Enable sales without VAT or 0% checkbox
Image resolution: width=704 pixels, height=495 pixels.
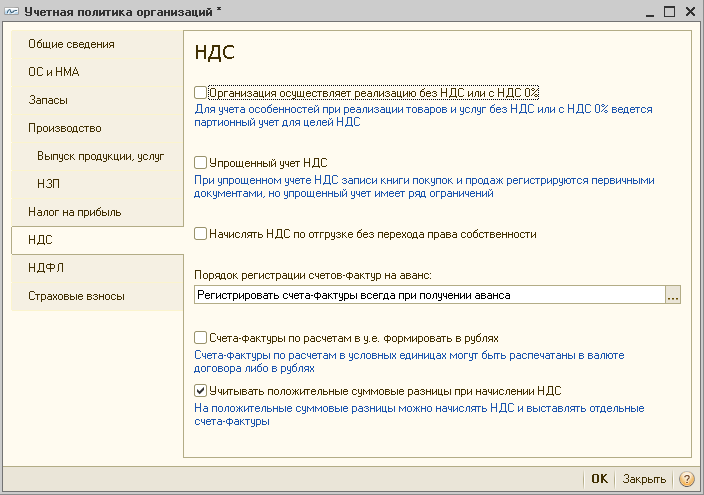tap(200, 93)
